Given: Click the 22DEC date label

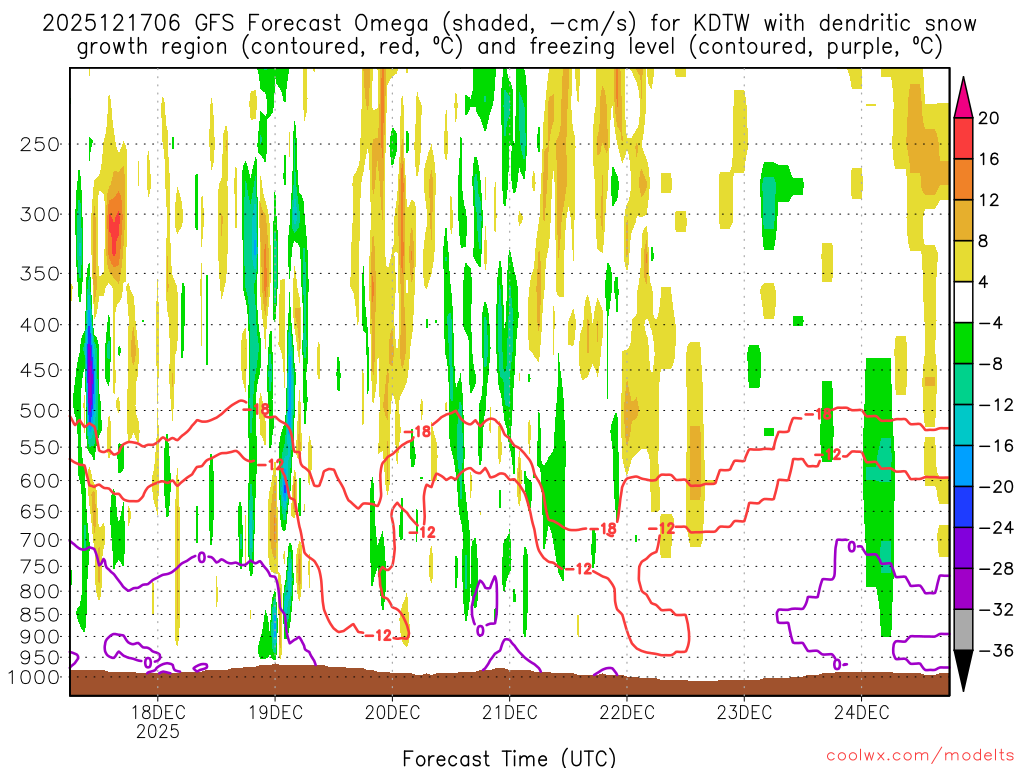Looking at the screenshot, I should pos(626,712).
